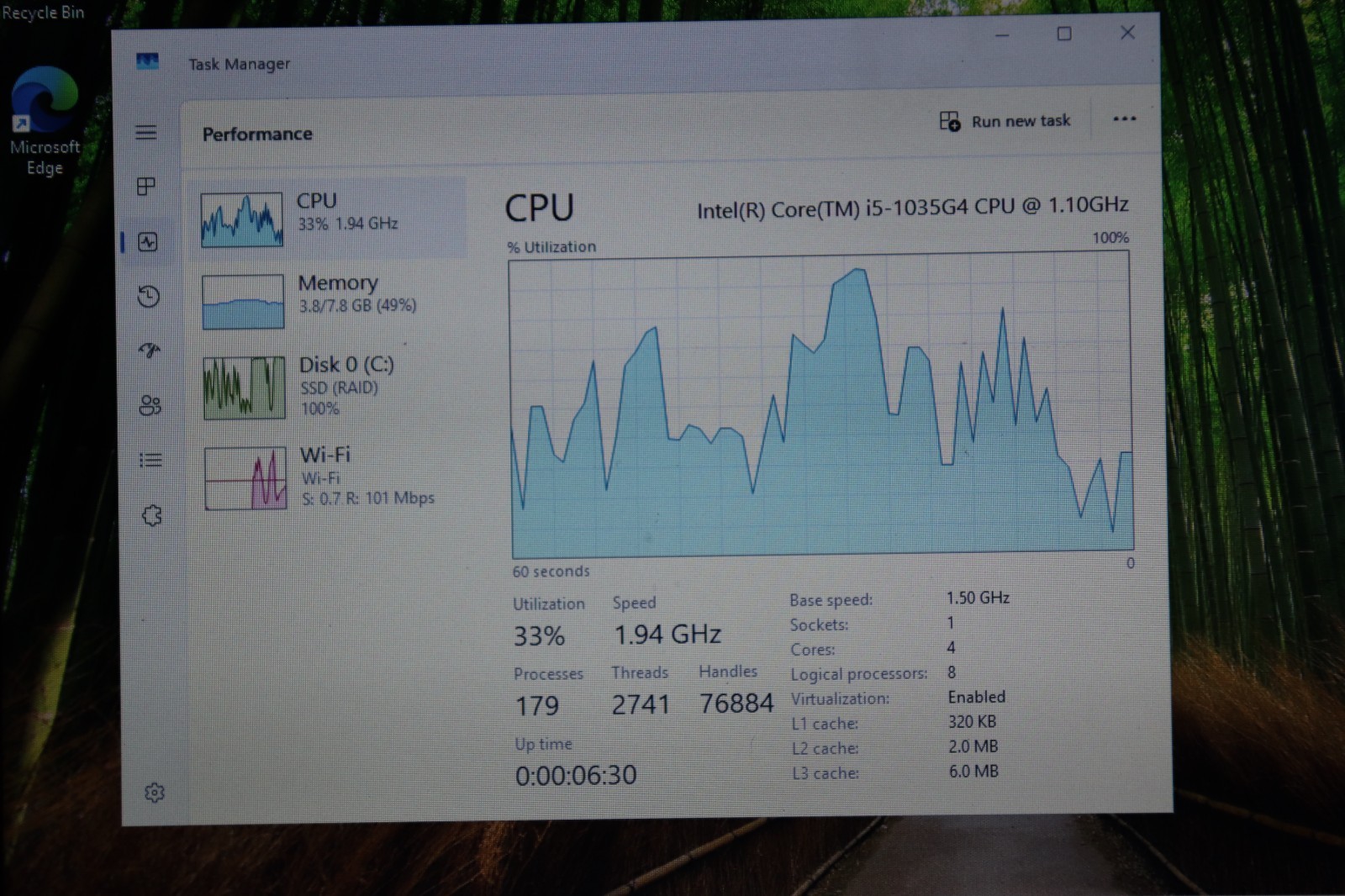Click the L1 cache value 320 KB
Image resolution: width=1345 pixels, height=896 pixels.
coord(972,721)
